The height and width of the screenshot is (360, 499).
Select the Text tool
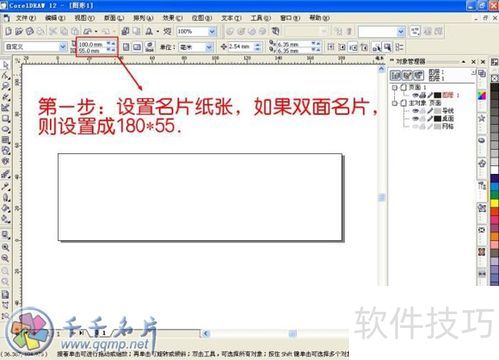5,161
